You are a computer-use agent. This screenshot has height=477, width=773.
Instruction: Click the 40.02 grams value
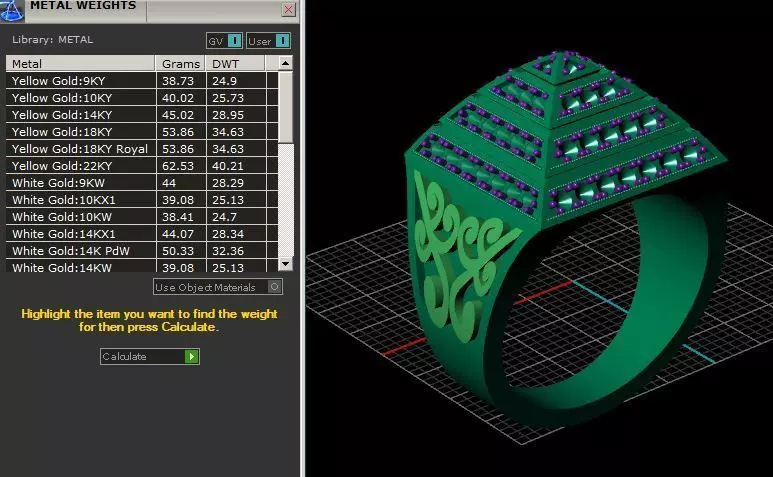tap(178, 98)
